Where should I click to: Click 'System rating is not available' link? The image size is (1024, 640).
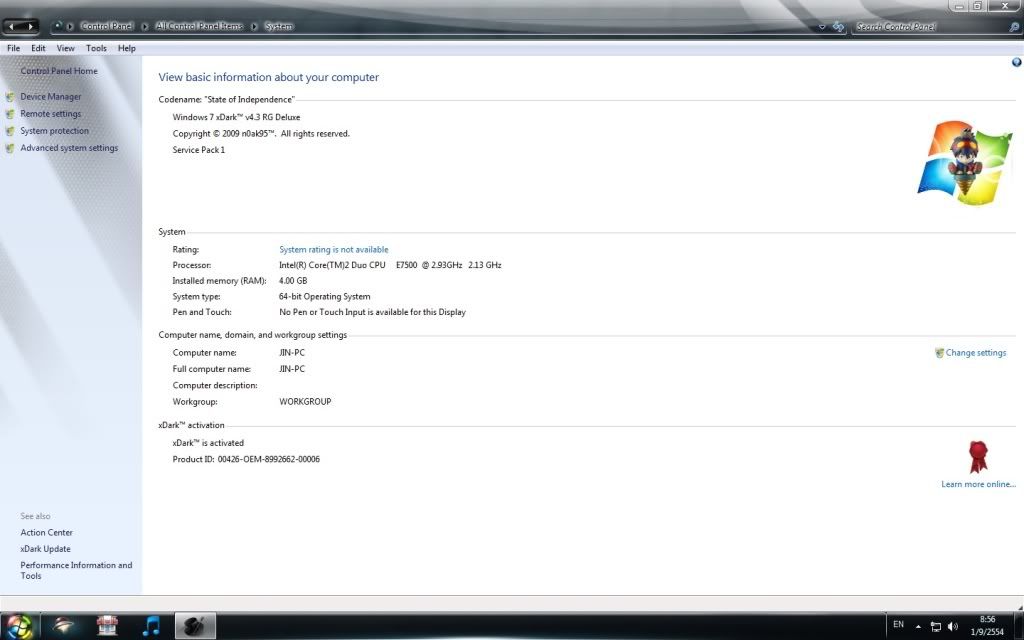point(334,249)
